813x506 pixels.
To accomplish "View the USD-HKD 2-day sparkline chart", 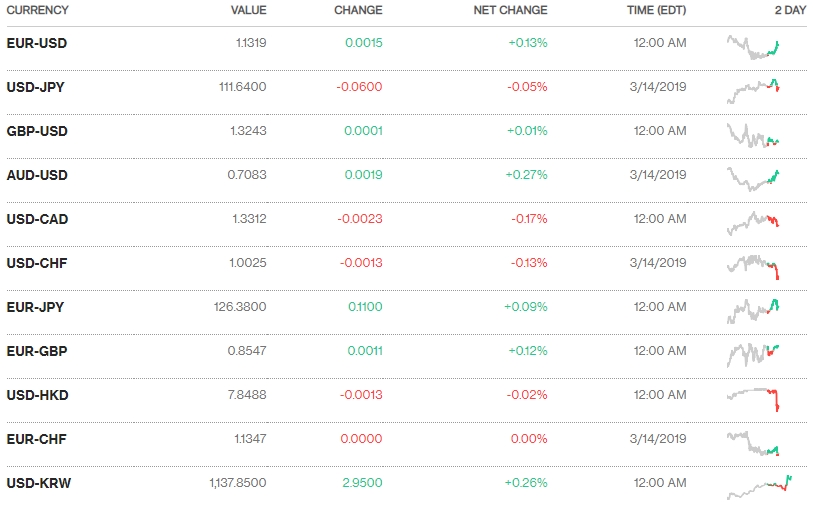I will click(x=754, y=397).
